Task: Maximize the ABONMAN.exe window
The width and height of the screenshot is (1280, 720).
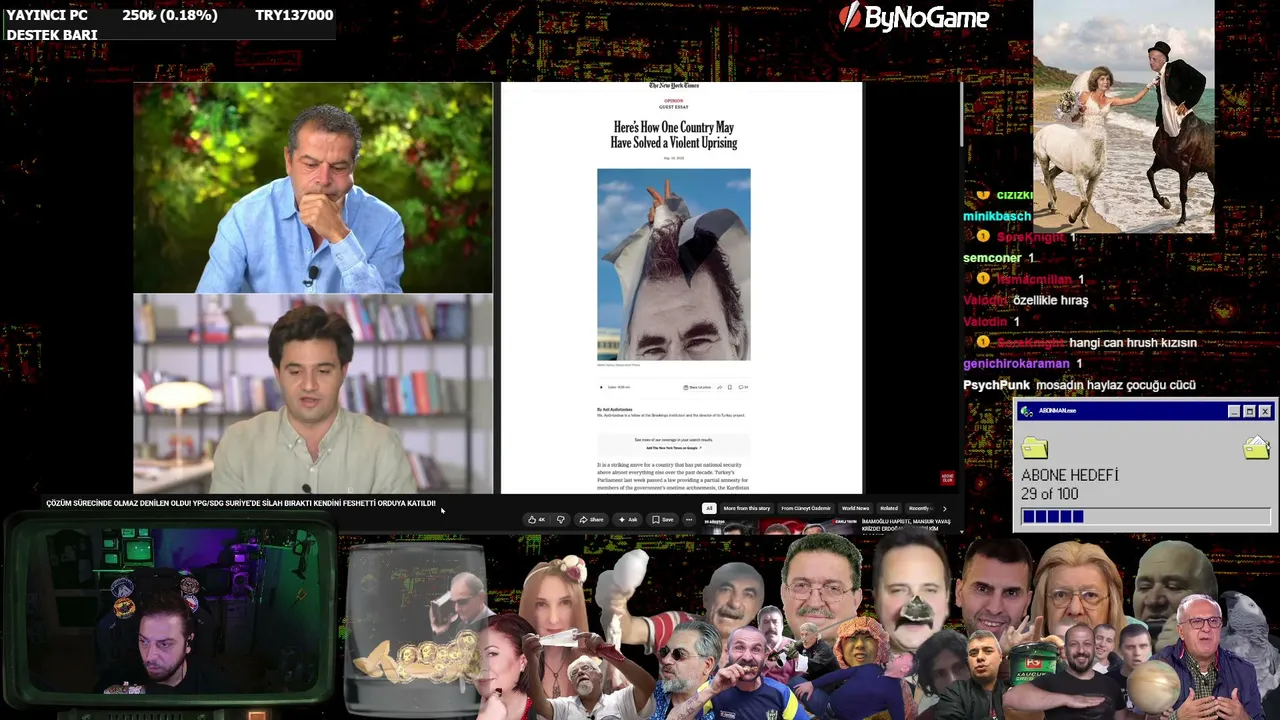Action: [x=1249, y=411]
